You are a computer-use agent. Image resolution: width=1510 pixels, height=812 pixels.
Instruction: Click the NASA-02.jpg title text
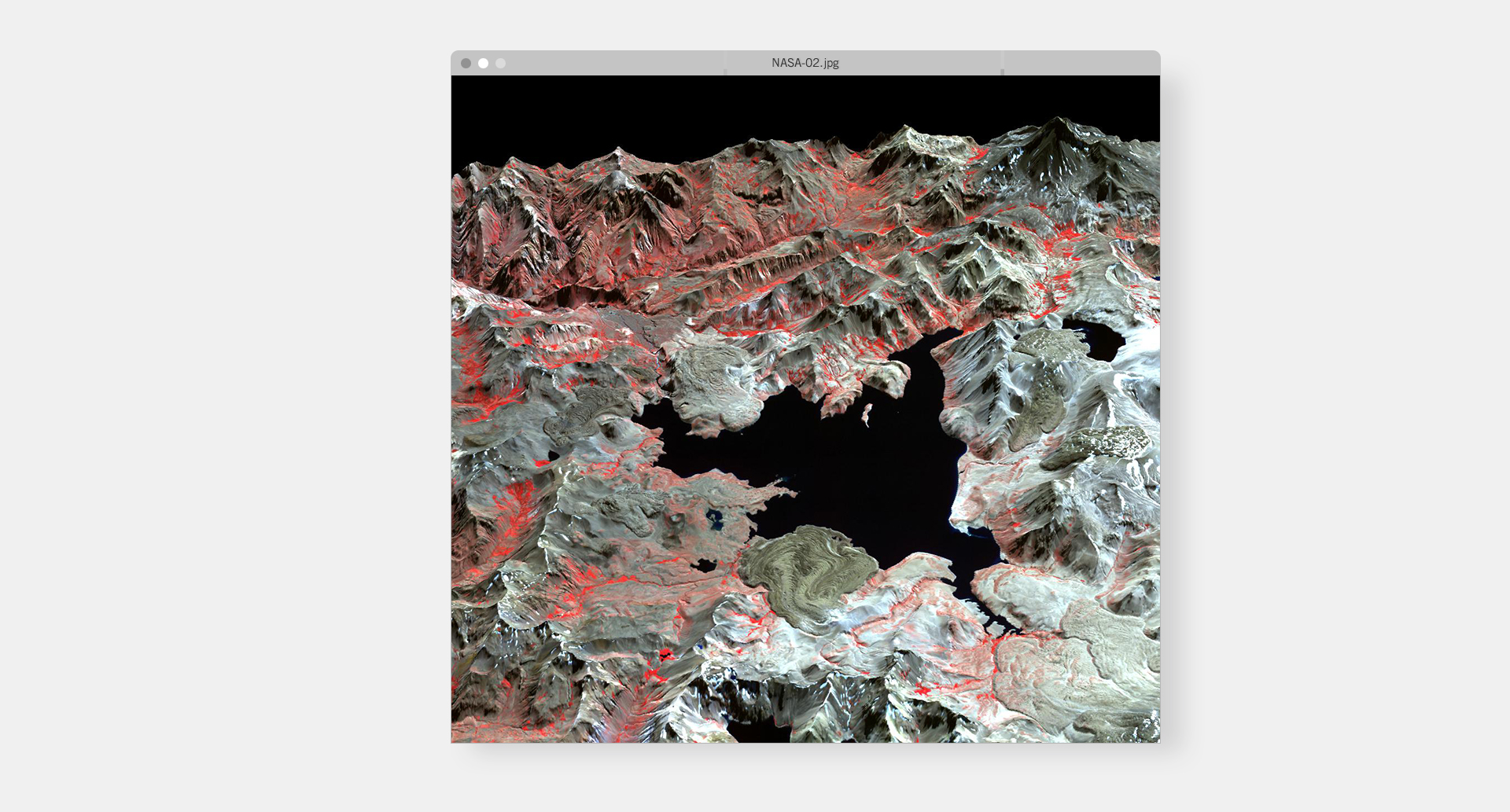pos(805,63)
